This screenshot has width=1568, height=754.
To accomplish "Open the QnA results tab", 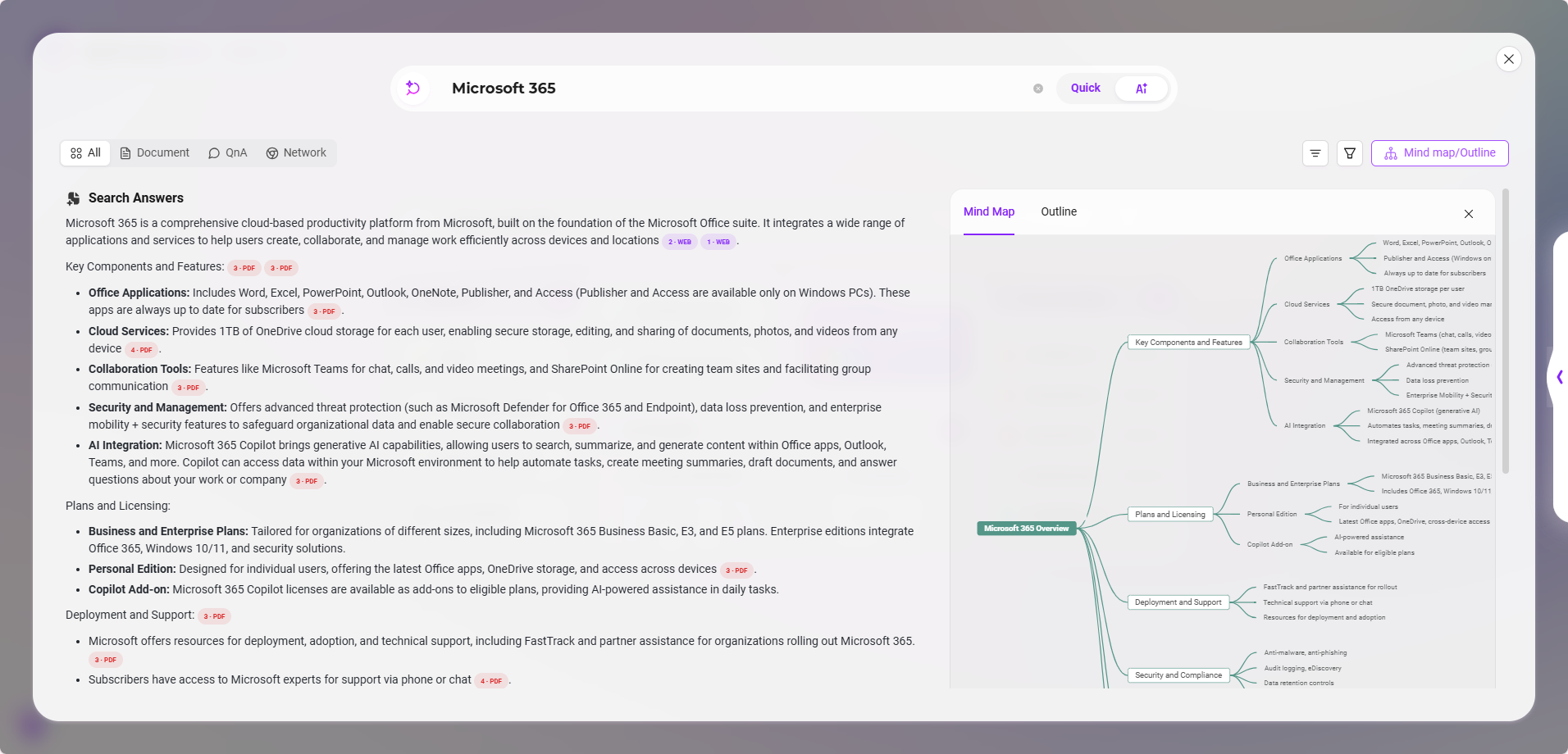I will (228, 152).
